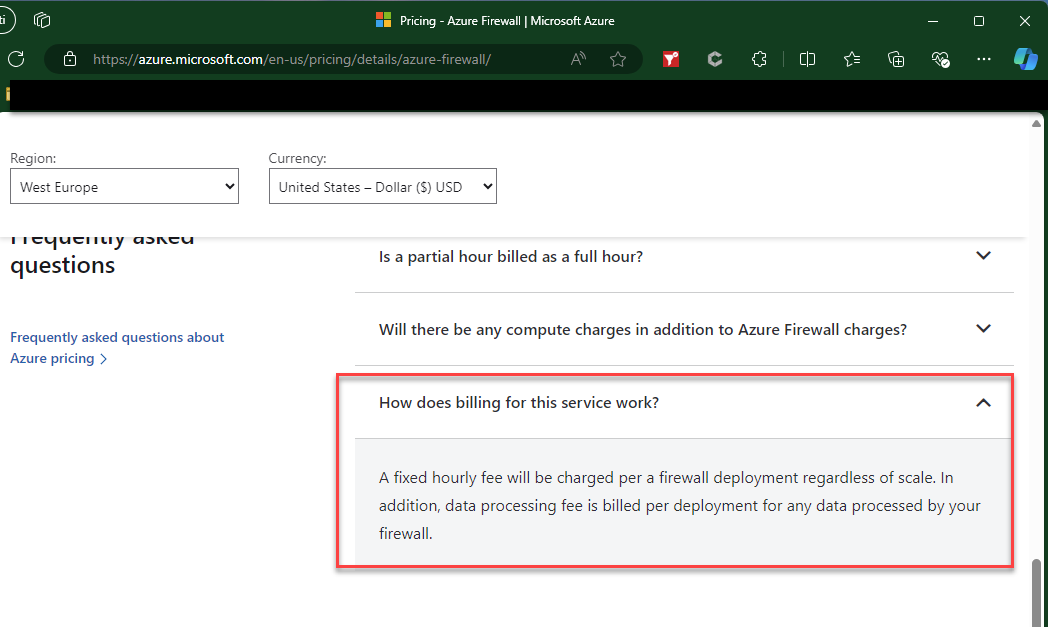Screen dimensions: 1048x627
Task: Expand 'Is a partial hour billed as a full hour?'
Action: point(684,257)
